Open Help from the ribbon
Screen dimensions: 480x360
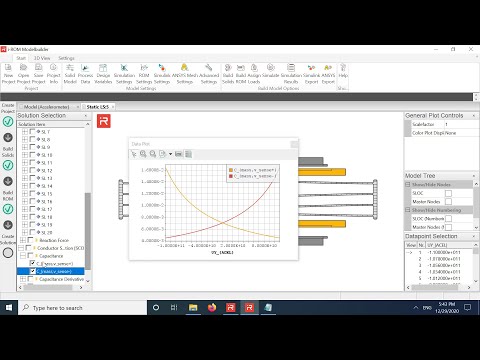click(x=343, y=71)
